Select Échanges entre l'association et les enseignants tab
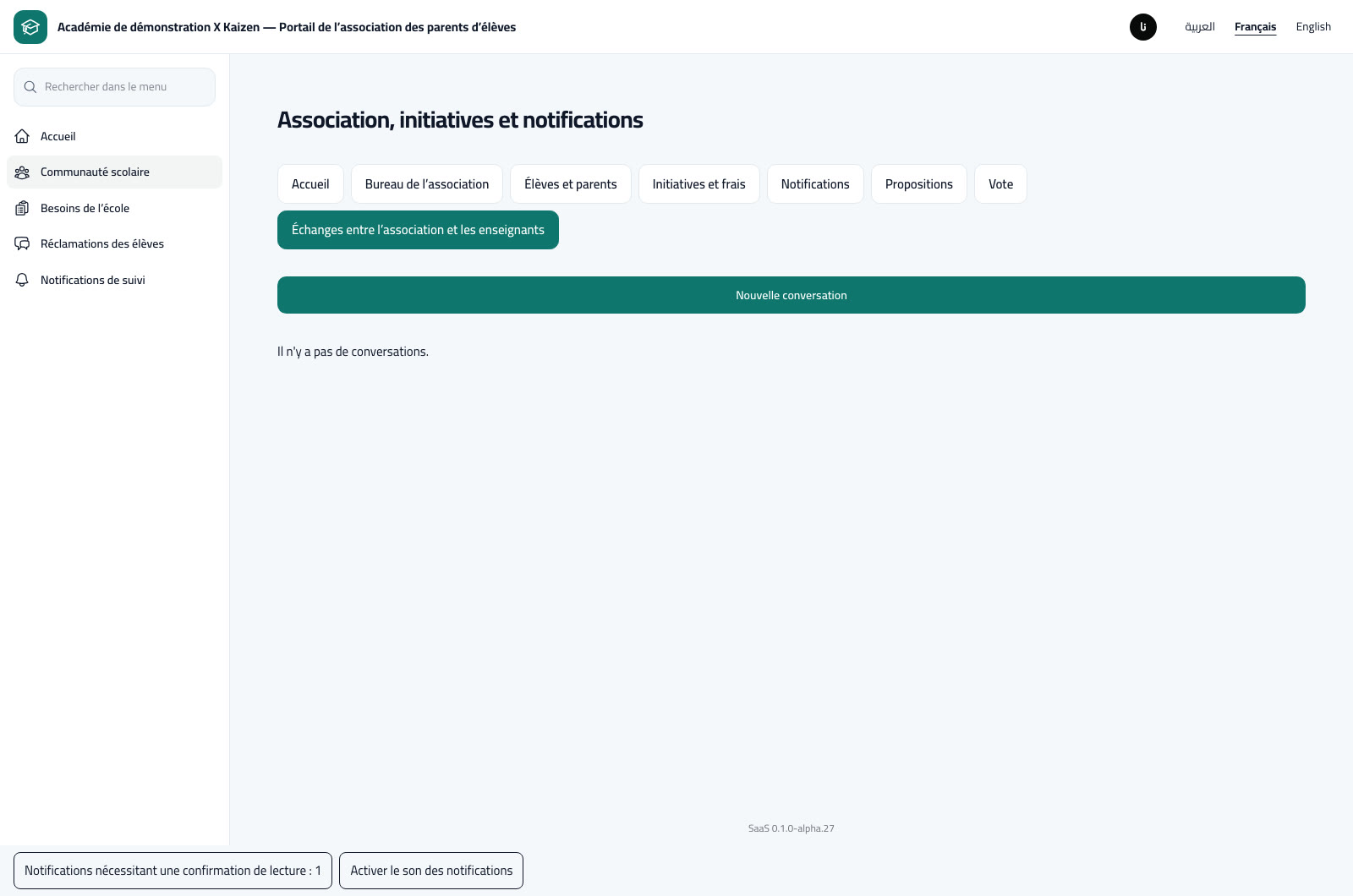 coord(418,230)
